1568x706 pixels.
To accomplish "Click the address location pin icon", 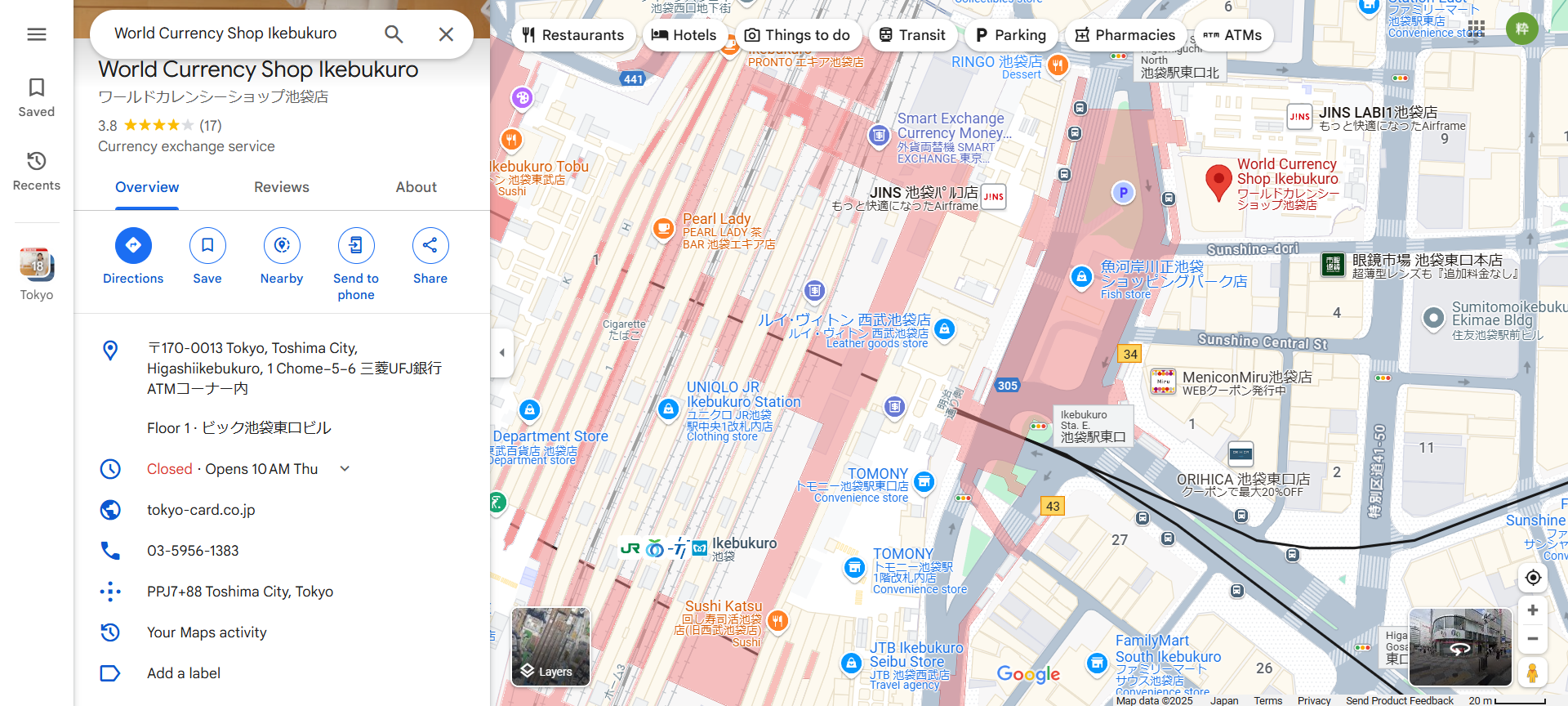I will (110, 351).
